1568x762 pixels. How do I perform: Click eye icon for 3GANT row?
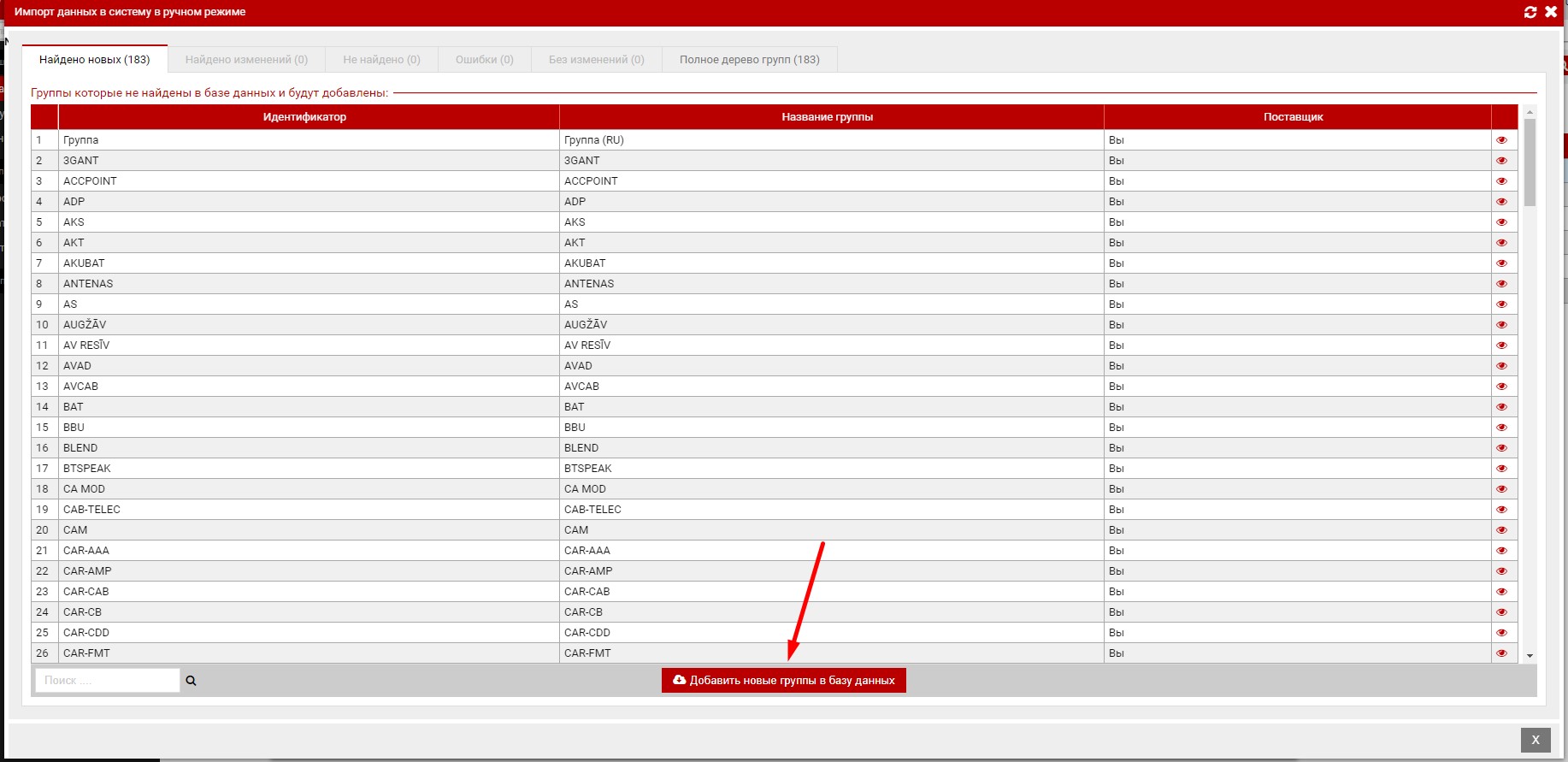tap(1501, 161)
